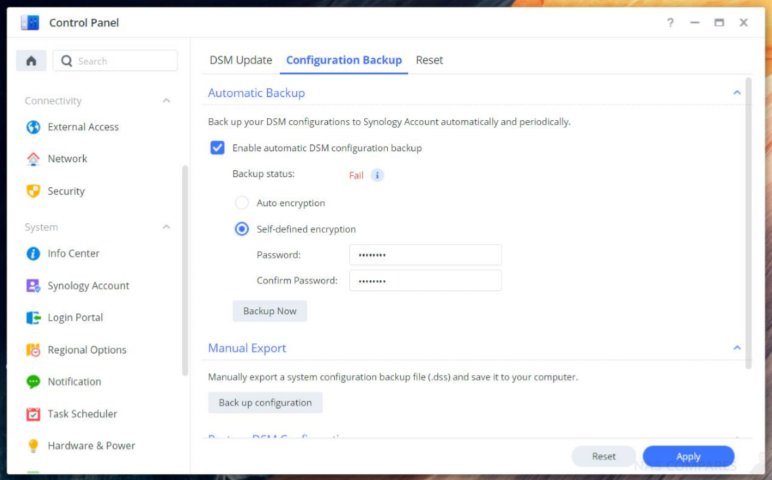772x480 pixels.
Task: Select Self-defined encryption radio button
Action: [x=242, y=229]
